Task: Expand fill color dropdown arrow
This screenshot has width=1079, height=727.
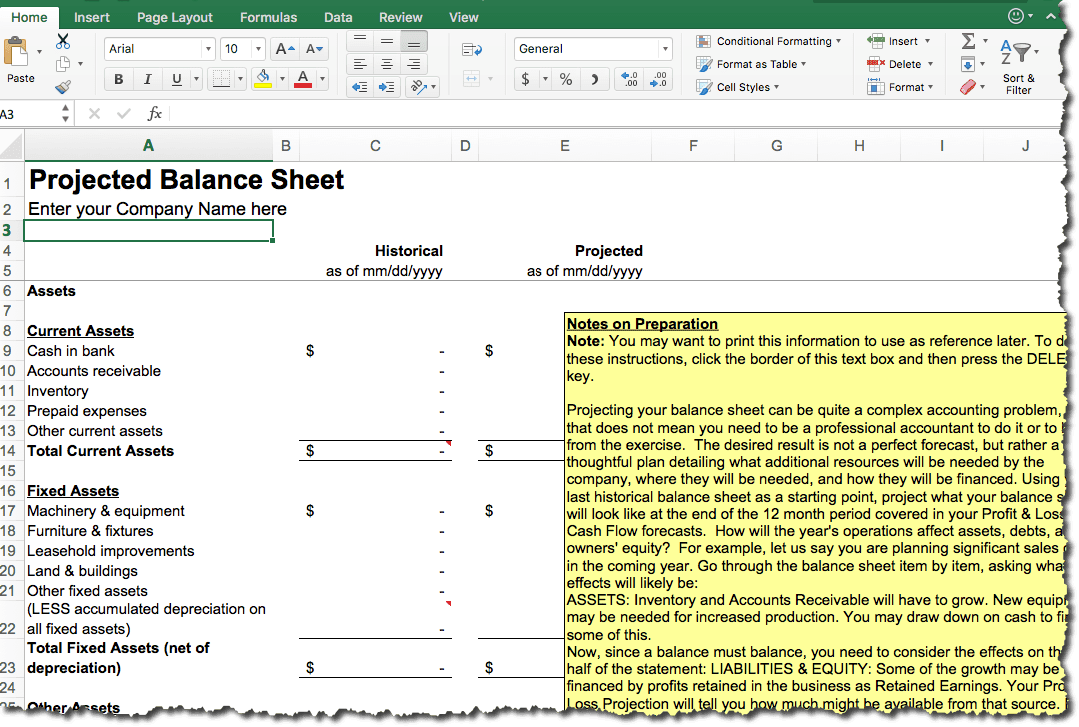Action: [x=281, y=79]
